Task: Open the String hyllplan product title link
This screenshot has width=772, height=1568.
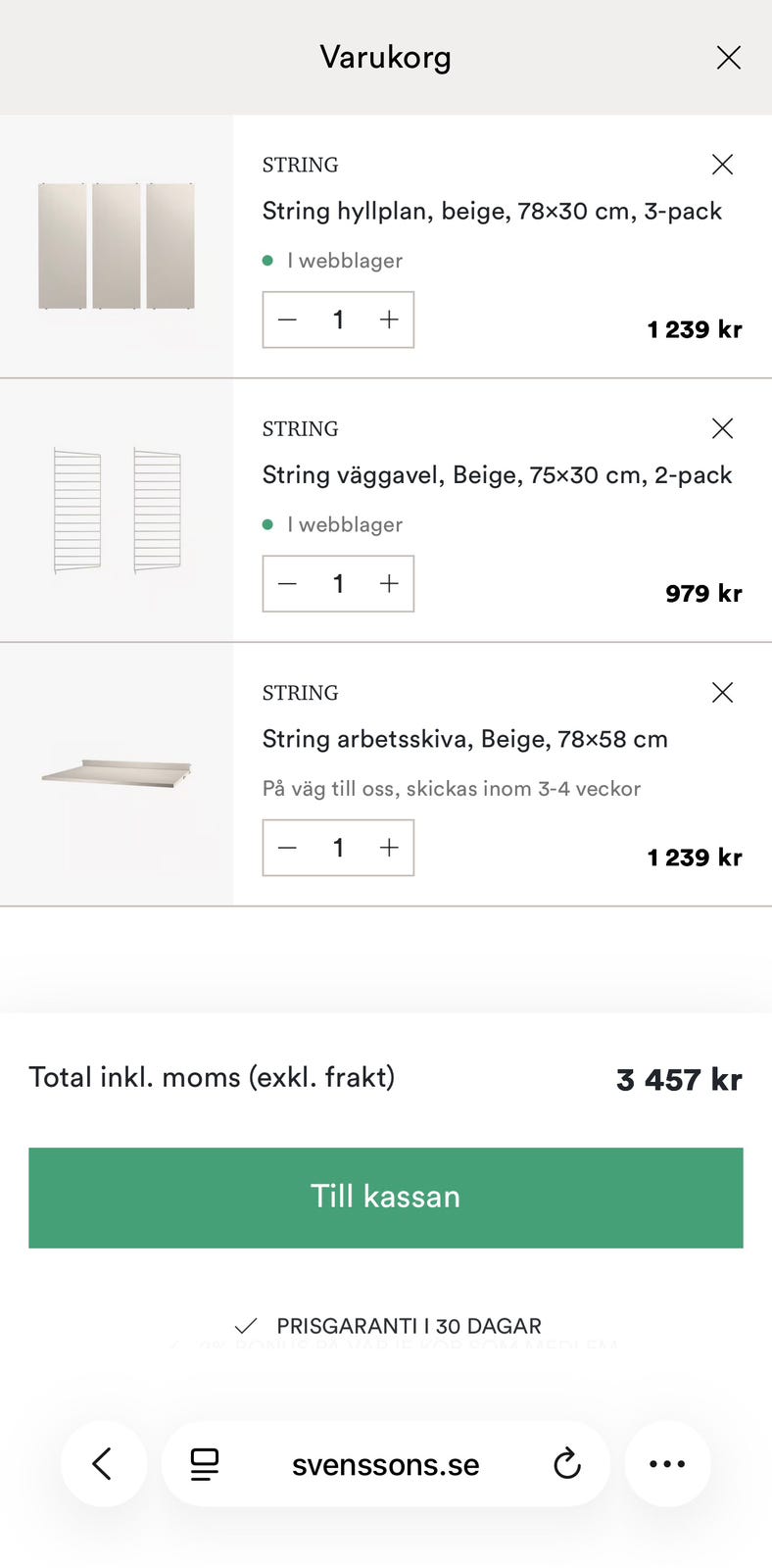Action: (x=492, y=212)
